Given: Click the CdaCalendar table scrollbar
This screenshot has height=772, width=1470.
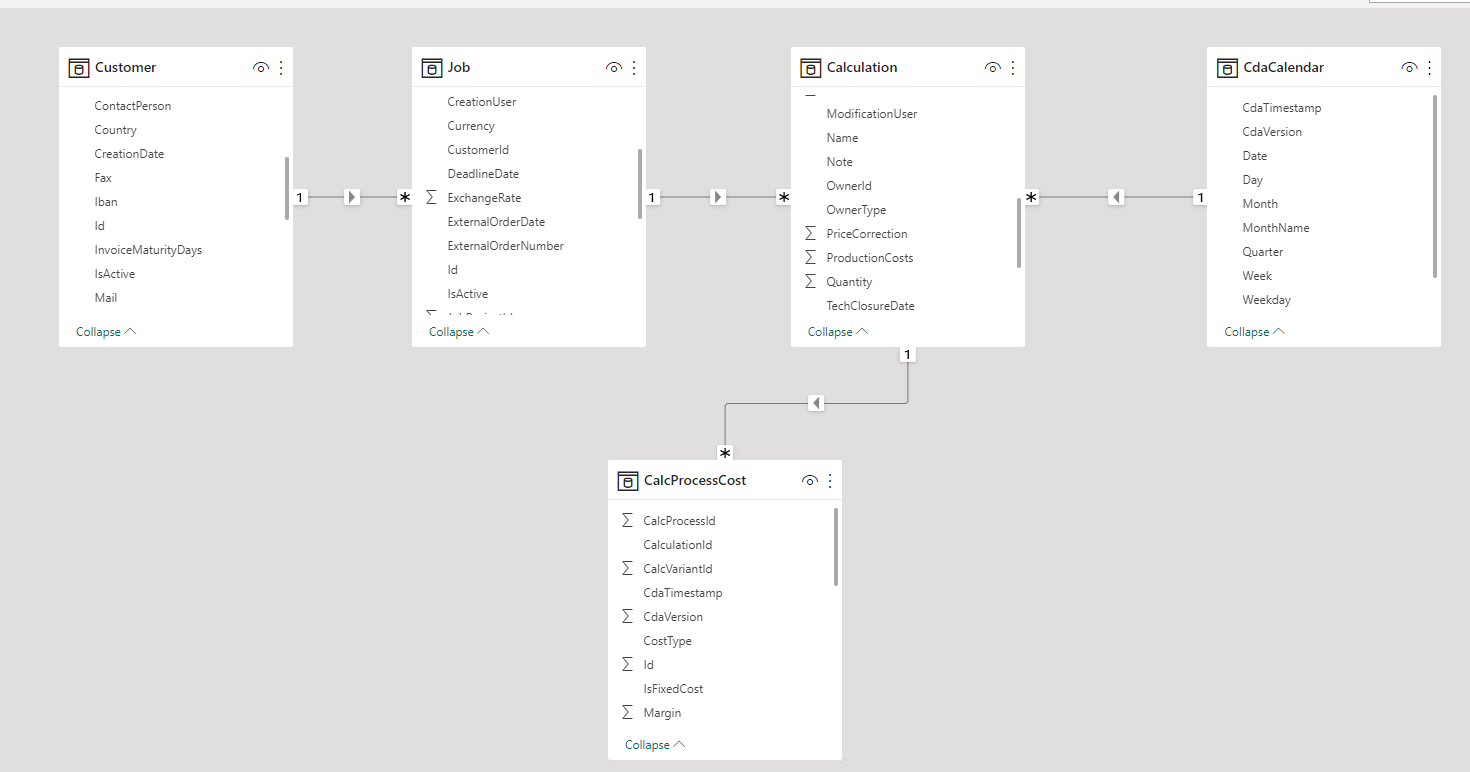Looking at the screenshot, I should click(x=1435, y=186).
